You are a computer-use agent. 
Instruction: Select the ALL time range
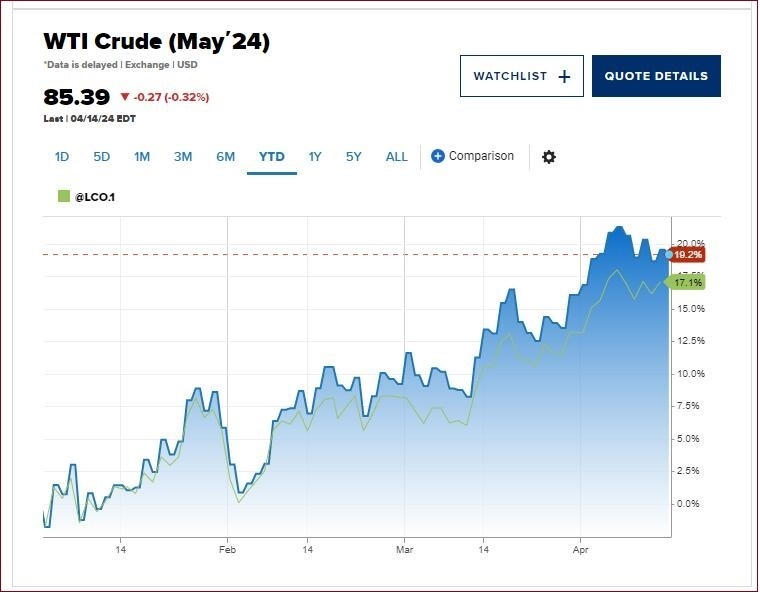click(x=397, y=157)
